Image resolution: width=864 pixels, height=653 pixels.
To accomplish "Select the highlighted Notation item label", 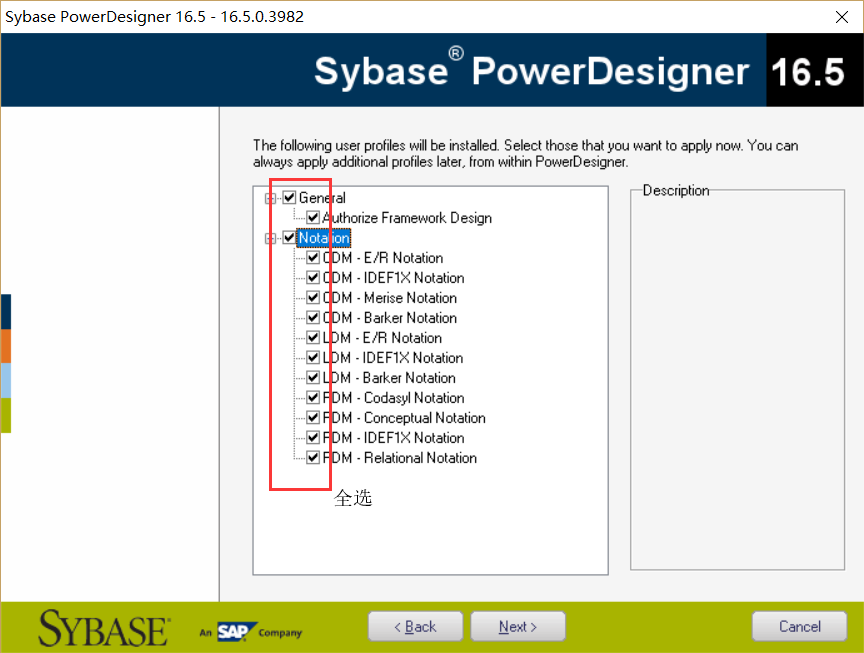I will [x=323, y=238].
